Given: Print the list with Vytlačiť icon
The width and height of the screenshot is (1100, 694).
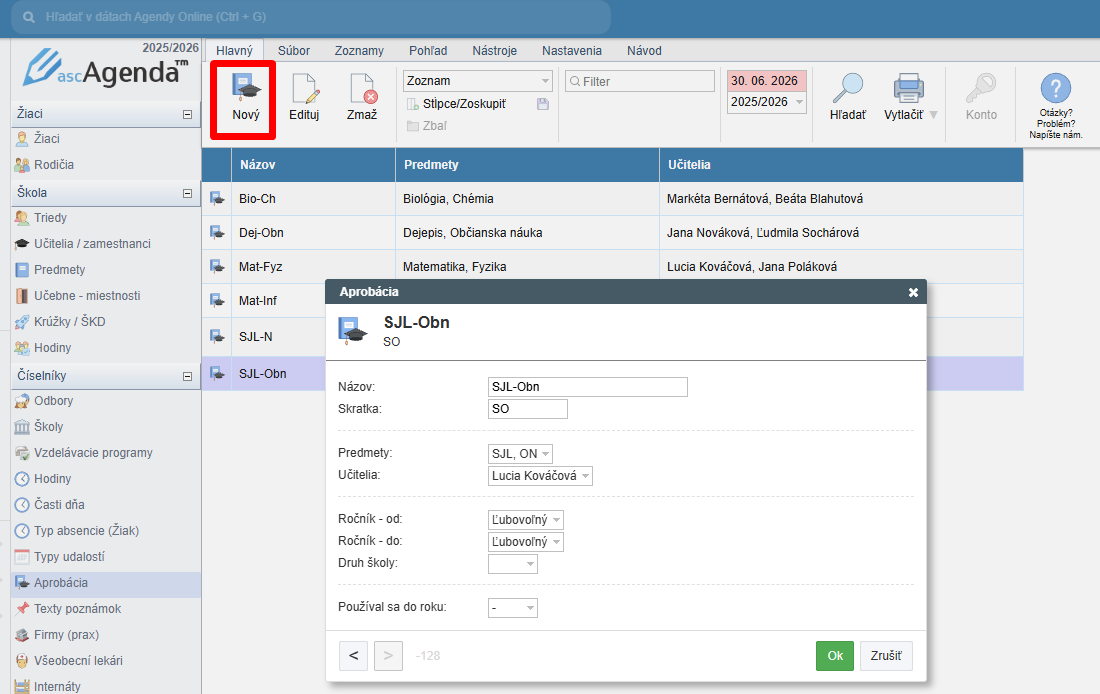Looking at the screenshot, I should [904, 98].
